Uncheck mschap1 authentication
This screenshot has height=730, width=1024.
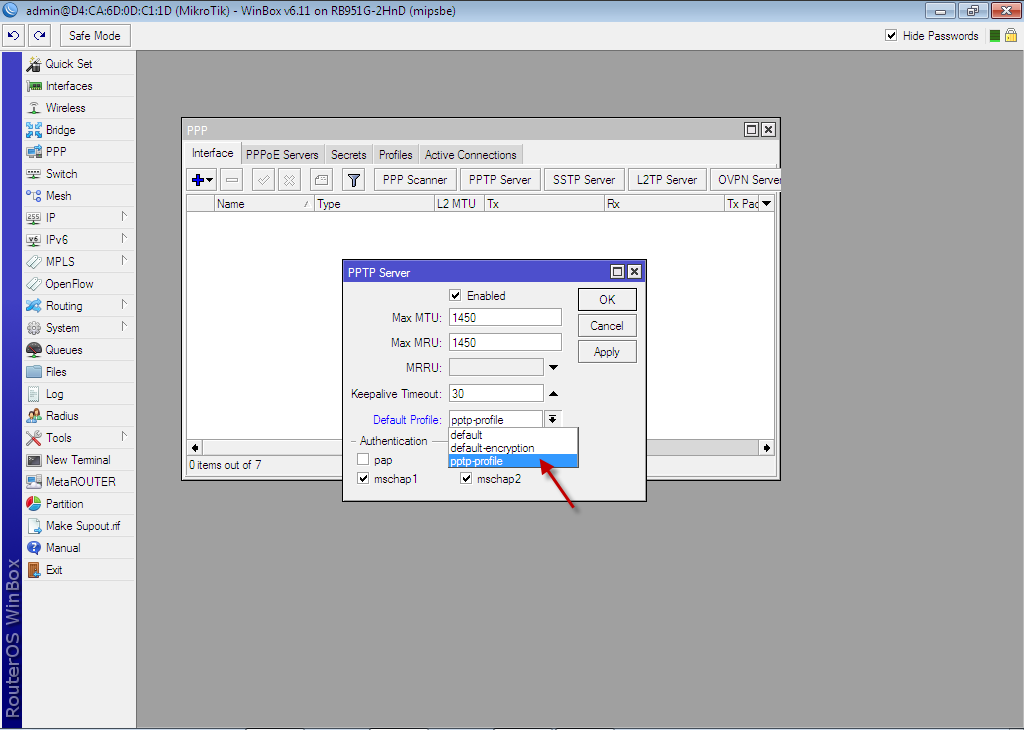(363, 479)
